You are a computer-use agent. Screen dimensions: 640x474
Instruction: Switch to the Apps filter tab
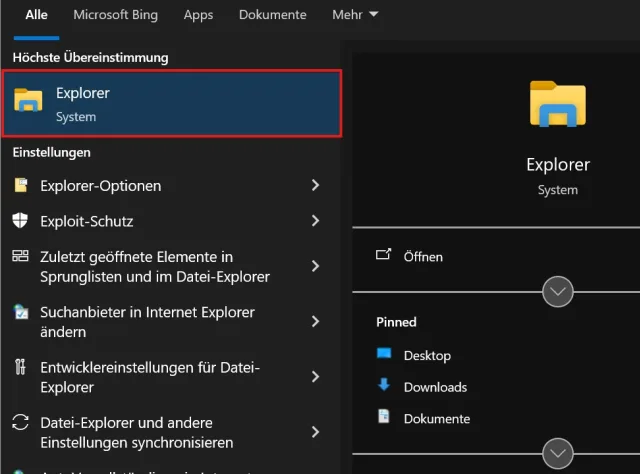point(198,15)
